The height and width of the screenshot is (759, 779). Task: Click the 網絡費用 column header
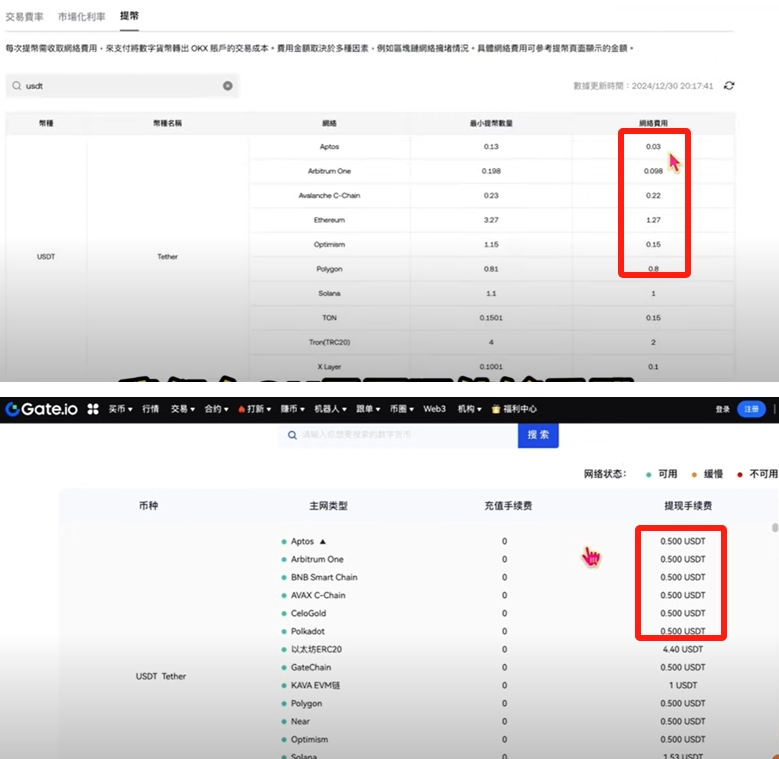653,123
